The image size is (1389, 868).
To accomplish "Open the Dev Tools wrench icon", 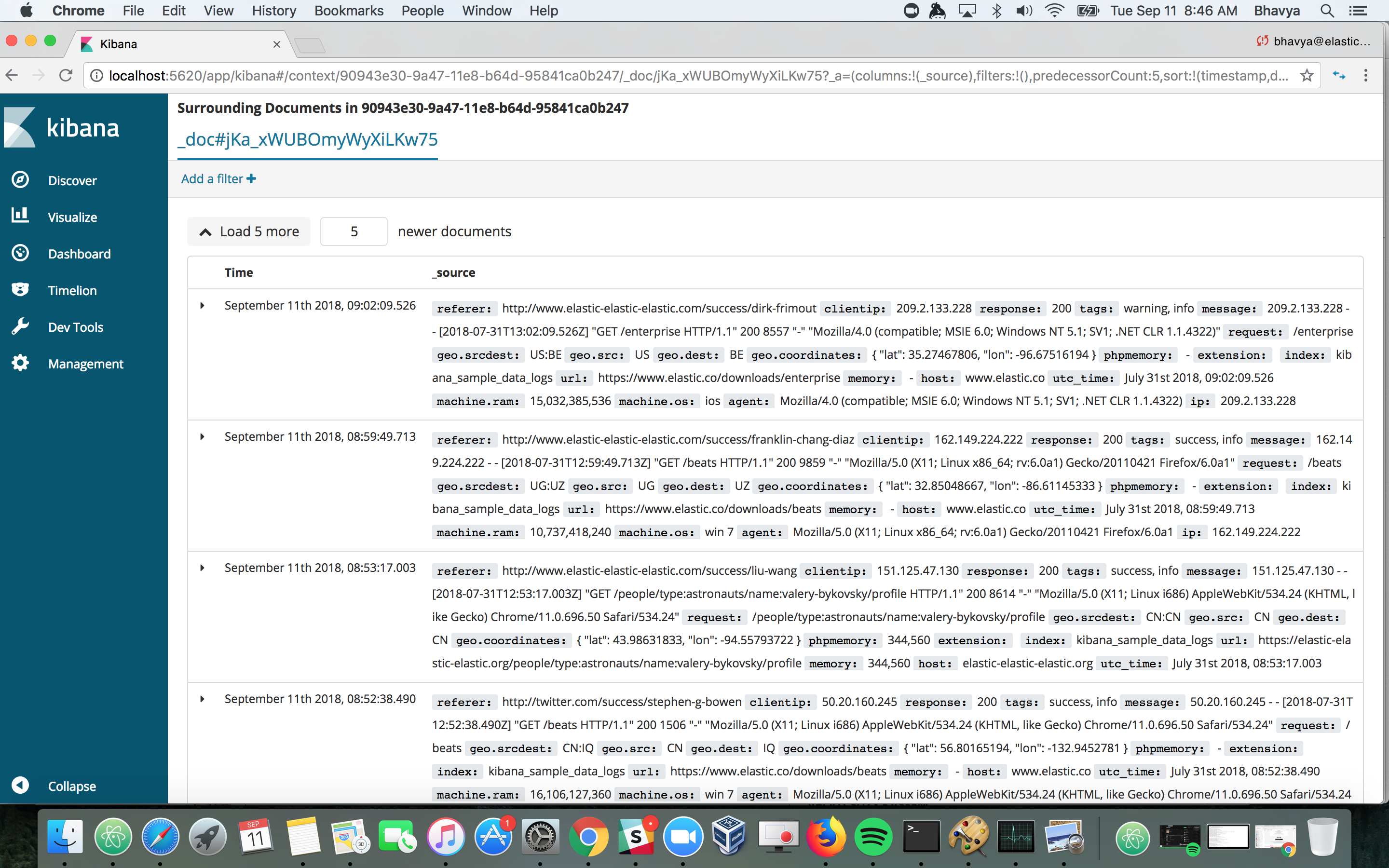I will (21, 326).
